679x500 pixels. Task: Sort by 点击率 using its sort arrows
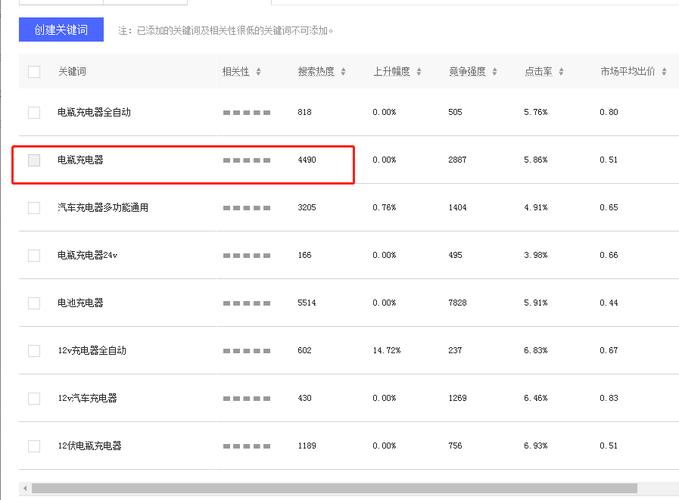pos(561,71)
